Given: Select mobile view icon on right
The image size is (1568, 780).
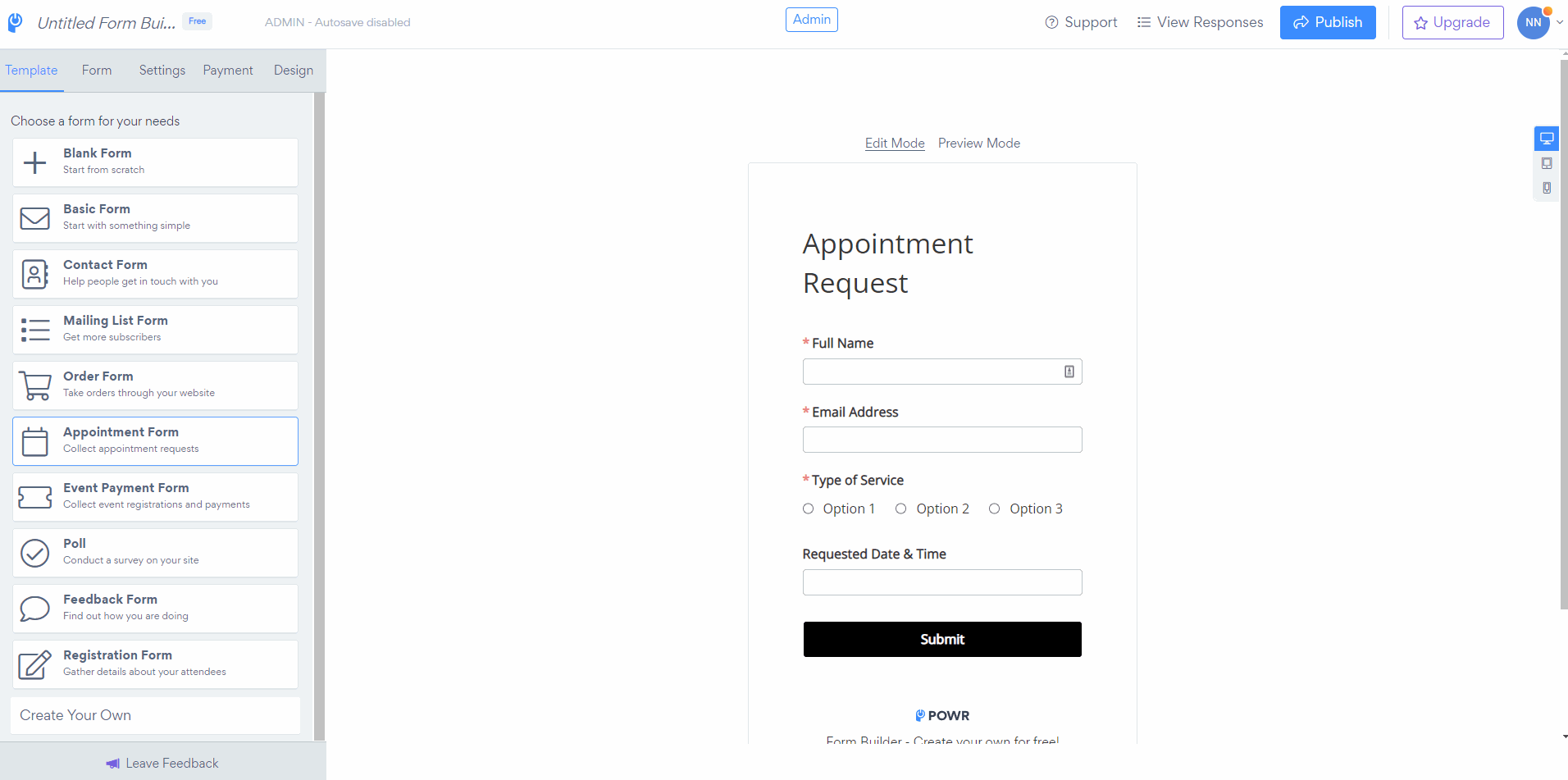Looking at the screenshot, I should (x=1547, y=188).
